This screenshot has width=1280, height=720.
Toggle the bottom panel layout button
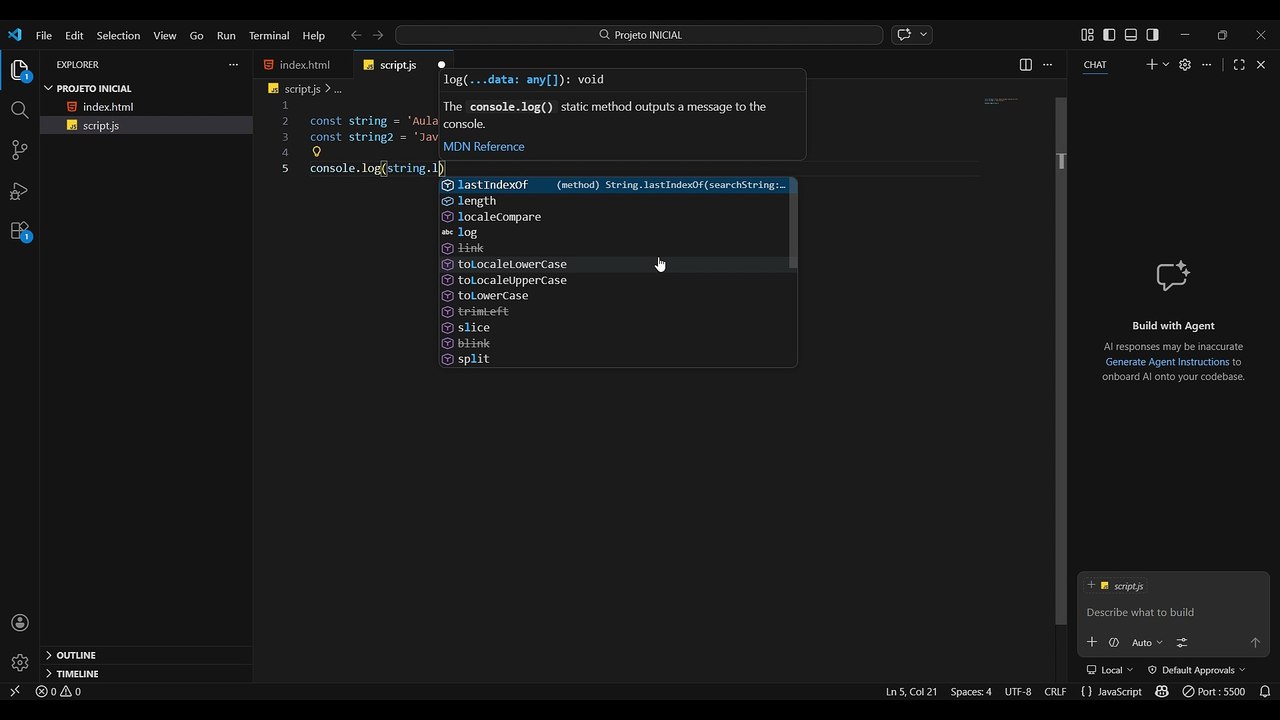coord(1131,35)
